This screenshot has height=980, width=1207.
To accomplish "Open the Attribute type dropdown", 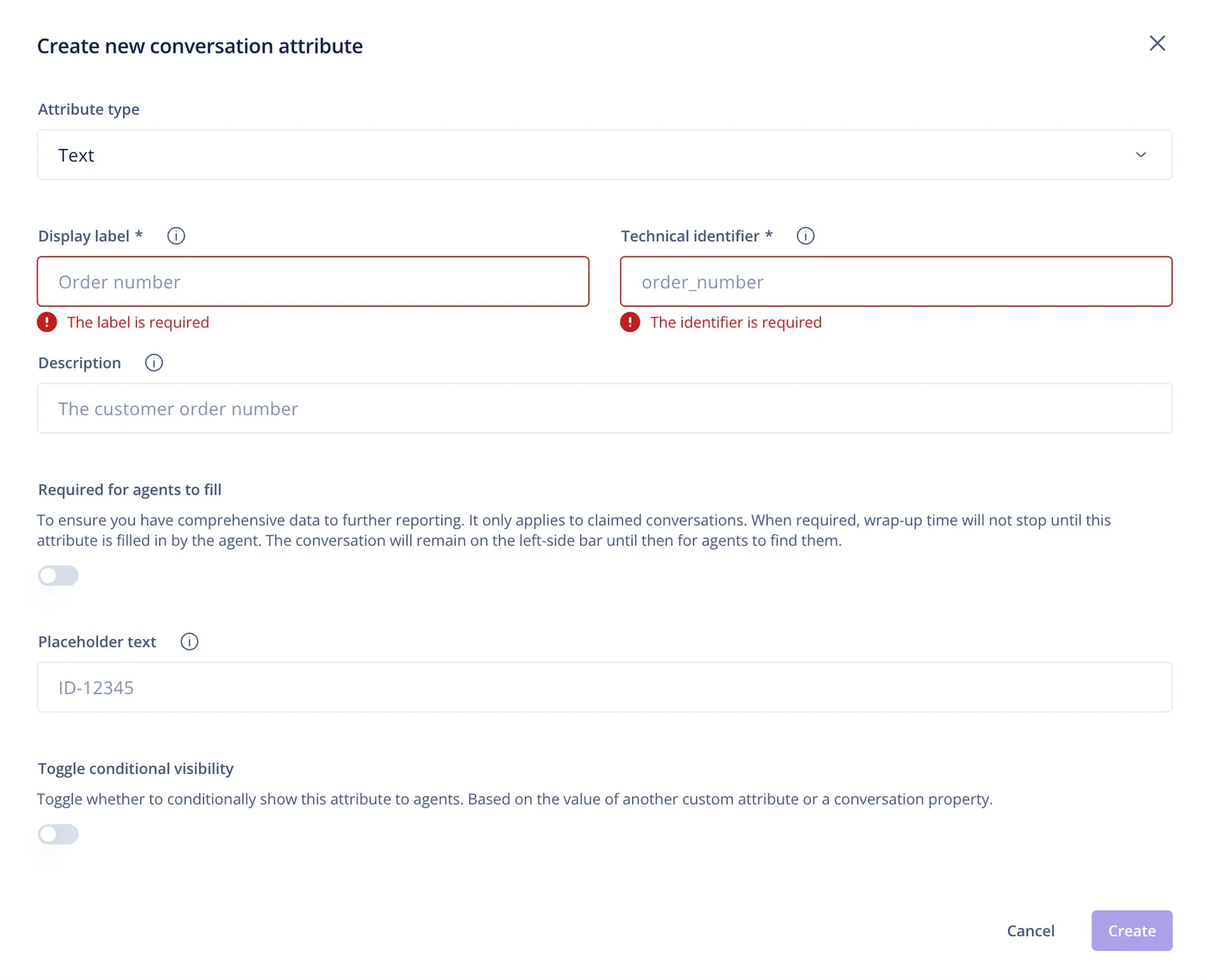I will 604,155.
